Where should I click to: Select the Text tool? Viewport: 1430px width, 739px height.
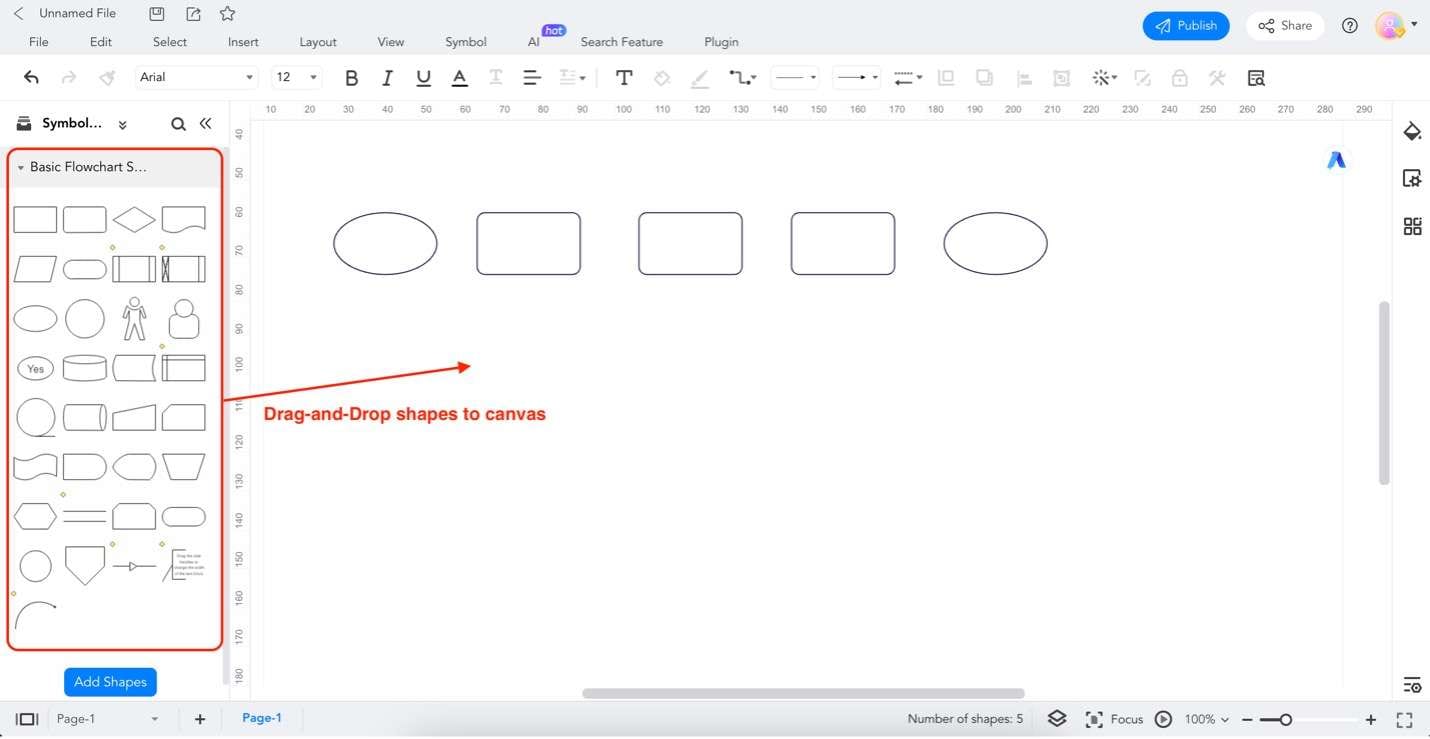click(624, 78)
